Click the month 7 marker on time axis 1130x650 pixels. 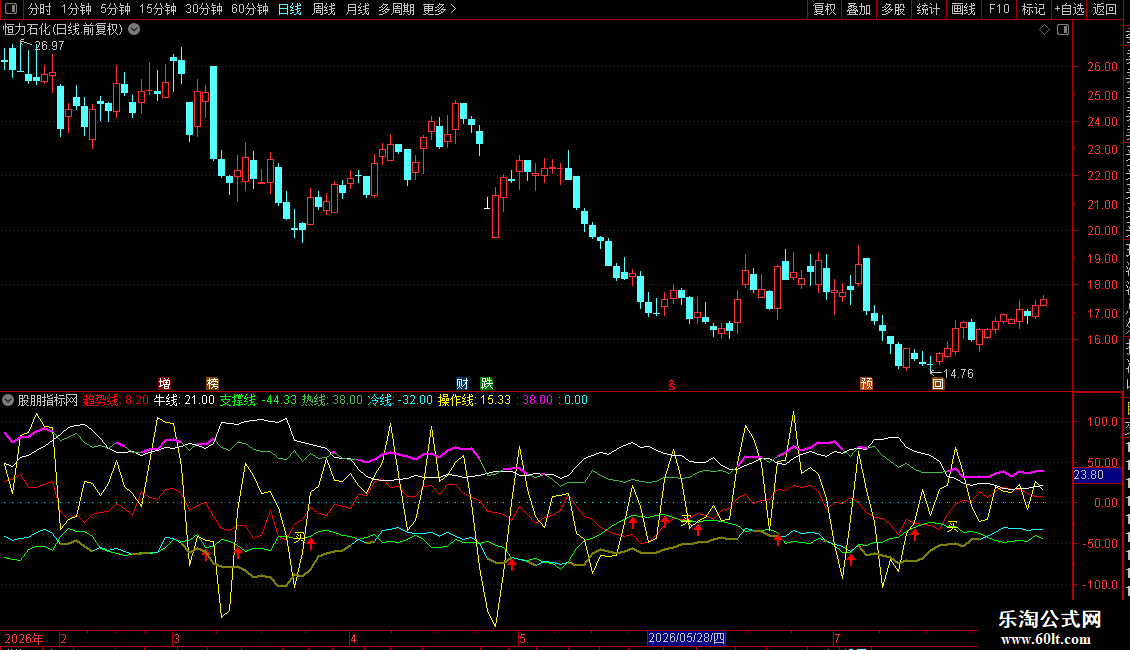837,638
